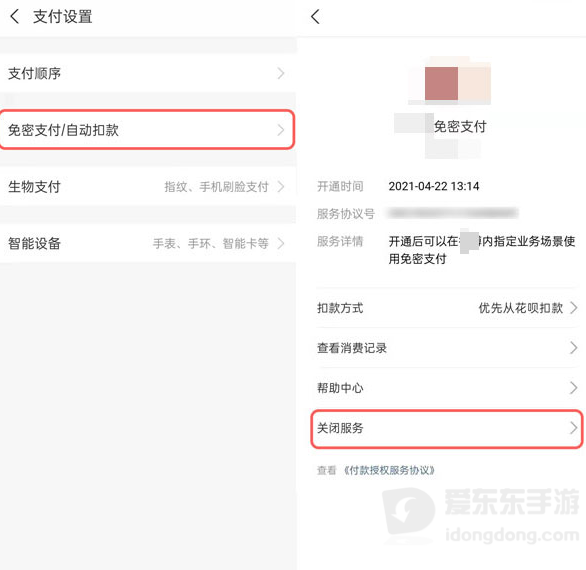Go back from the 支付设置 page
This screenshot has height=570, width=586.
(15, 16)
